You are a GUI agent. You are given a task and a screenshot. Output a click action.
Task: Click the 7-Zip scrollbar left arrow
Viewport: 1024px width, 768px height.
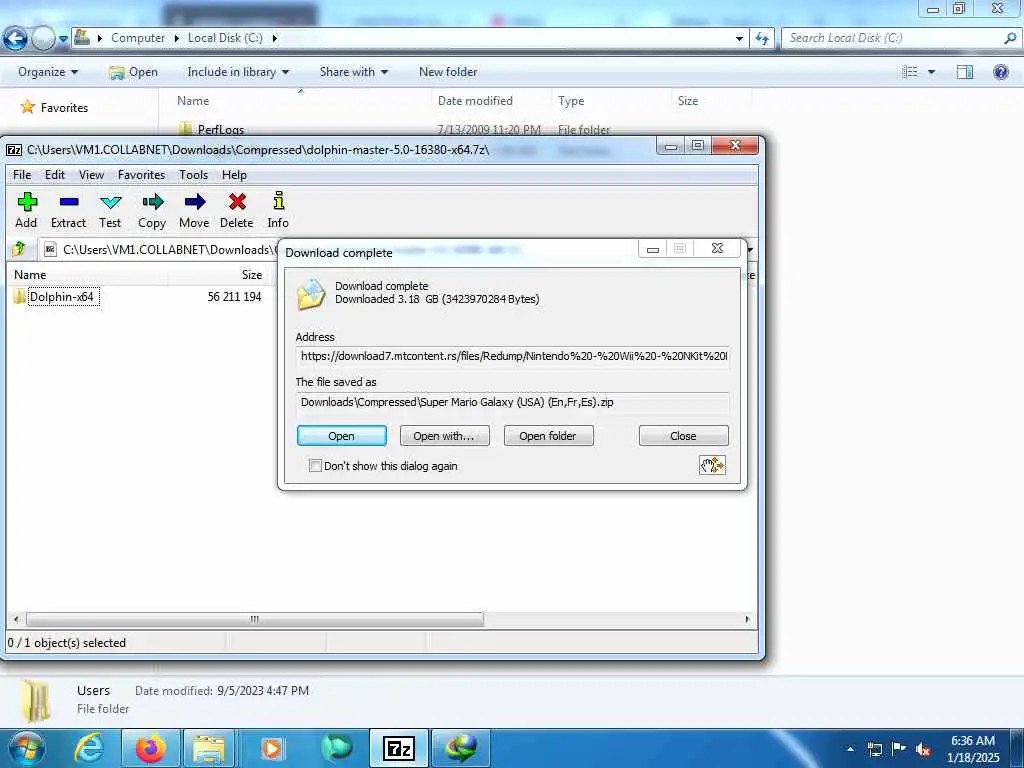(16, 618)
